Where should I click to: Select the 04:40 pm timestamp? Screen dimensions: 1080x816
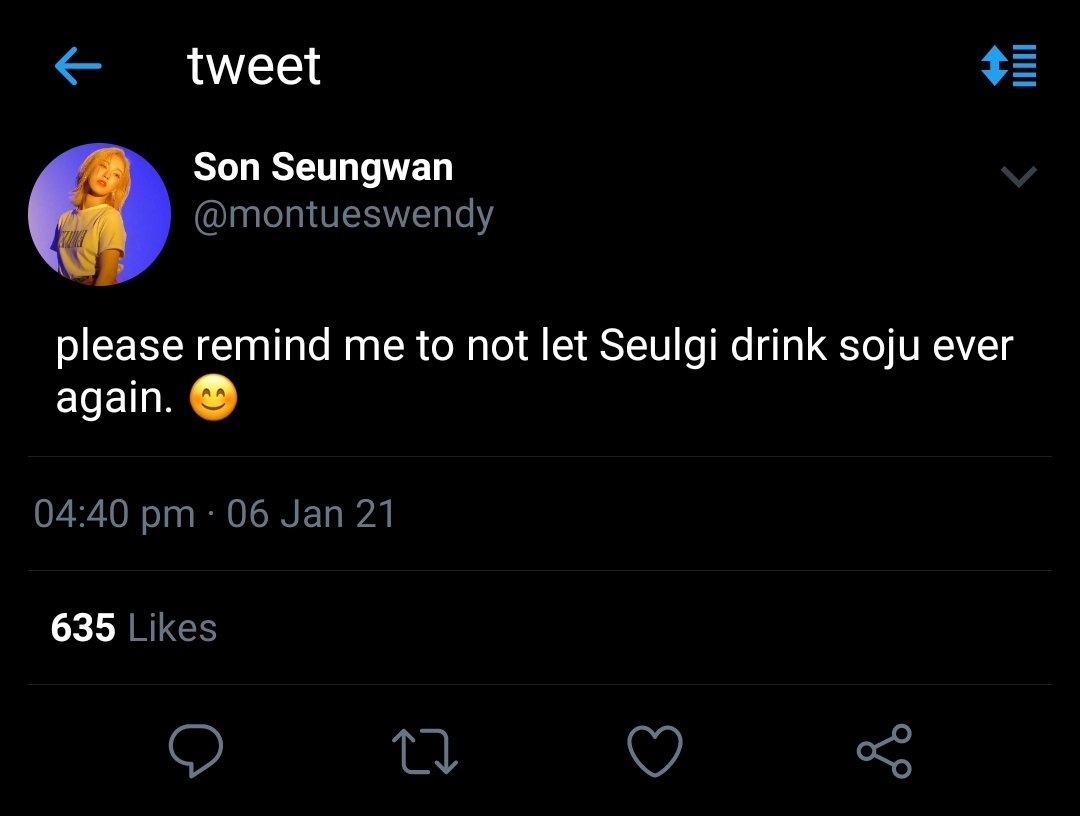[x=114, y=514]
